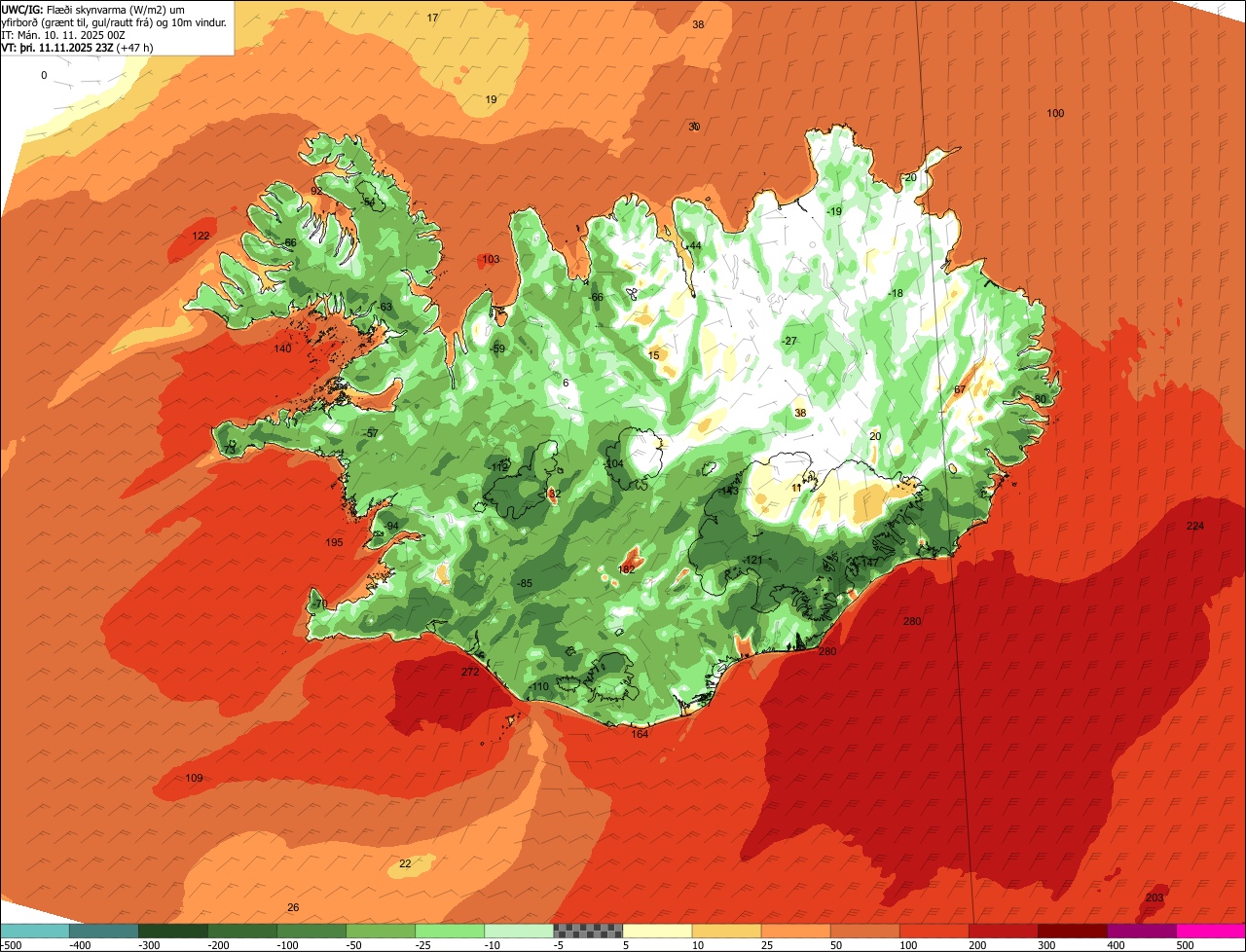
Task: Click the title line 'UWC/IG: Flæði skynvarma (W/m2) um'
Action: [94, 9]
